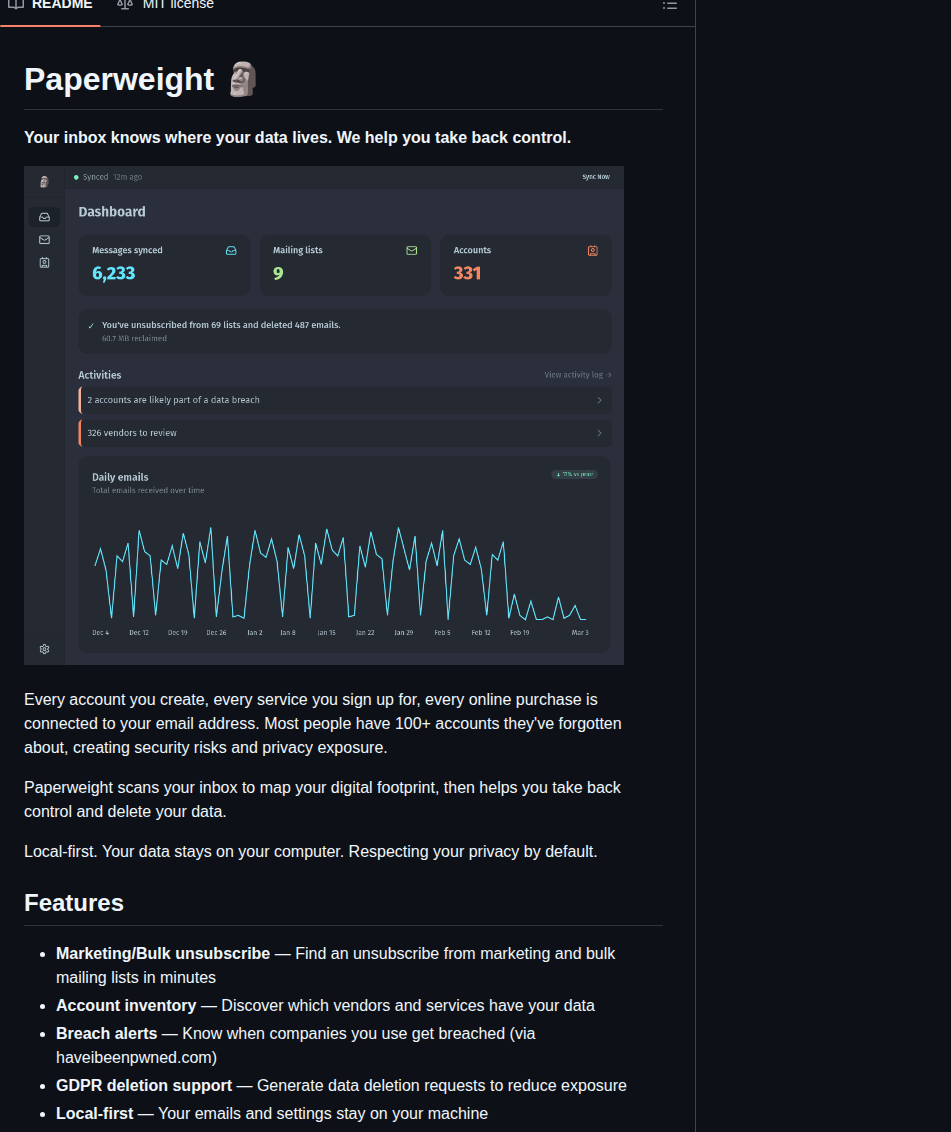Expand chevron on 326 vendors row
This screenshot has height=1132, width=951.
(x=599, y=433)
